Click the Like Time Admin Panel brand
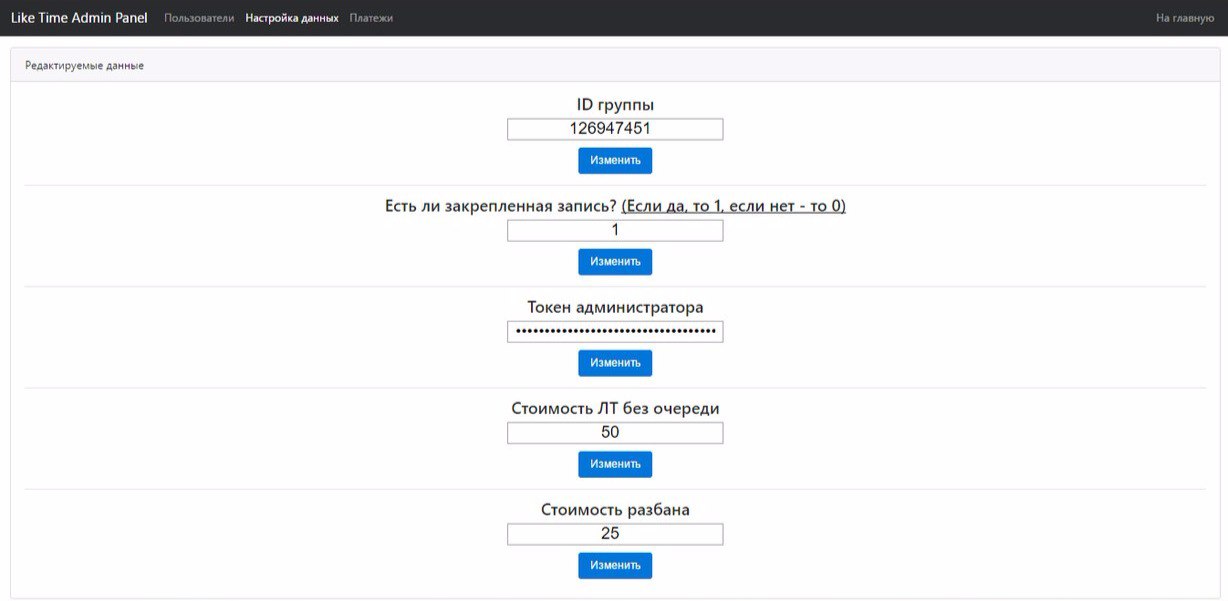 (79, 18)
